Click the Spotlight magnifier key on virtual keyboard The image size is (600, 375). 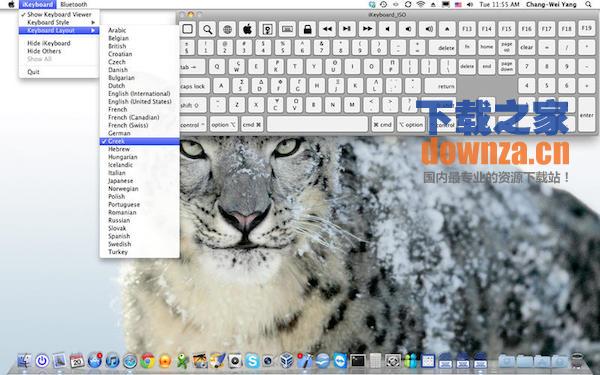coord(207,29)
